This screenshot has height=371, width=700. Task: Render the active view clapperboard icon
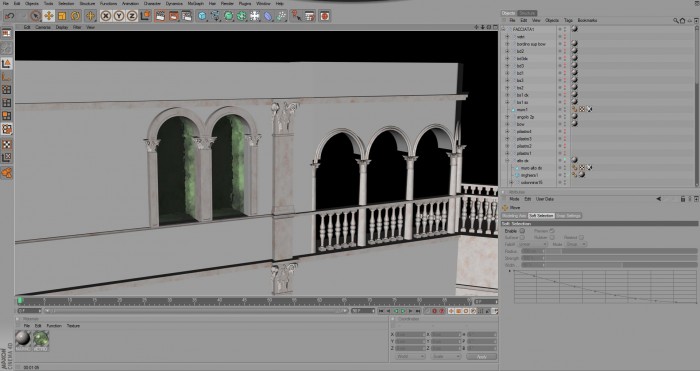160,16
